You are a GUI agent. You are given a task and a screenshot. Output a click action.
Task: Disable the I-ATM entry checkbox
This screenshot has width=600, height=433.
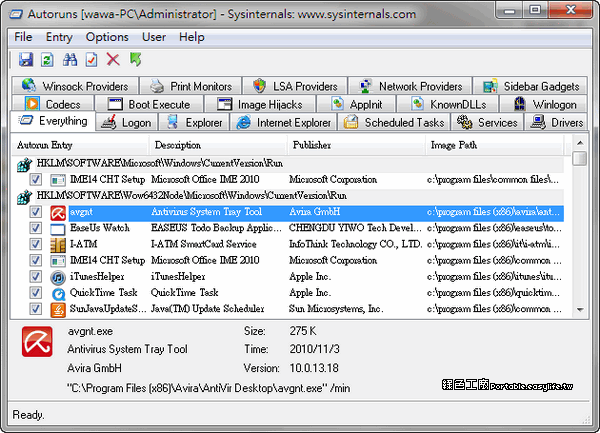(36, 244)
